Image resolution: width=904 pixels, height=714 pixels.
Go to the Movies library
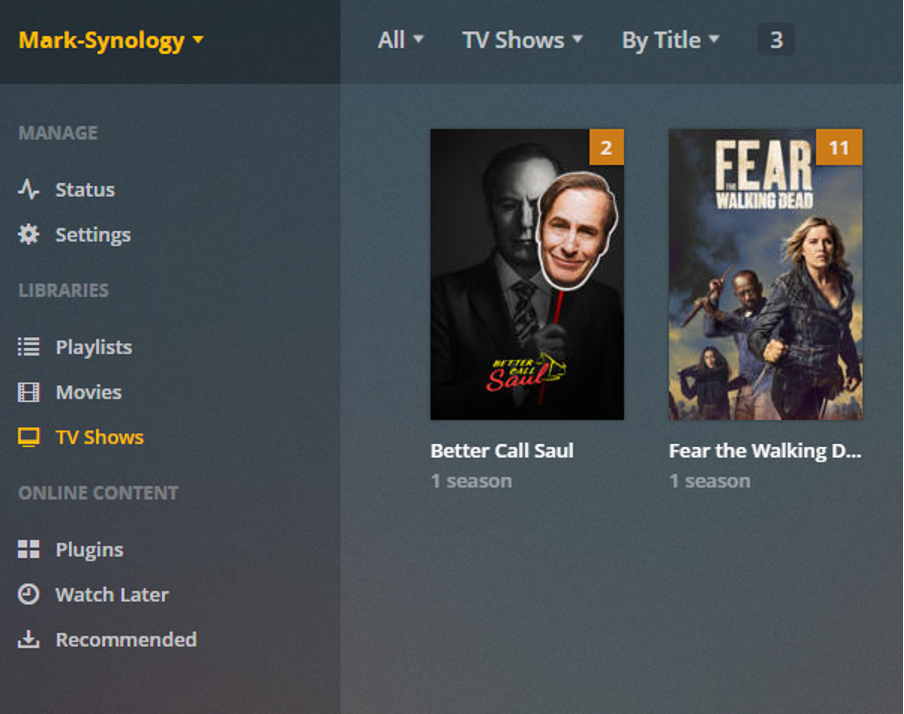tap(88, 392)
